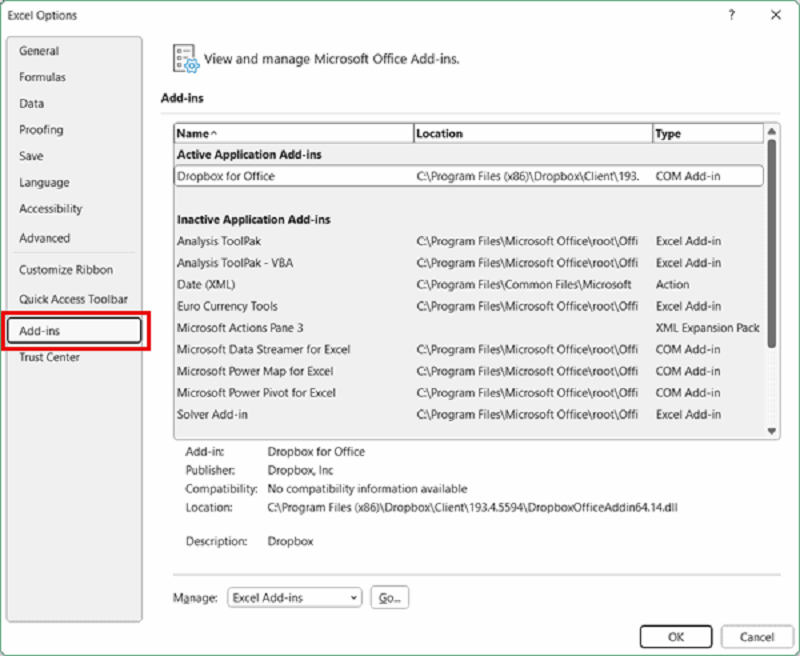Open the Manage add-ins dropdown
Viewport: 800px width, 656px height.
pos(295,597)
